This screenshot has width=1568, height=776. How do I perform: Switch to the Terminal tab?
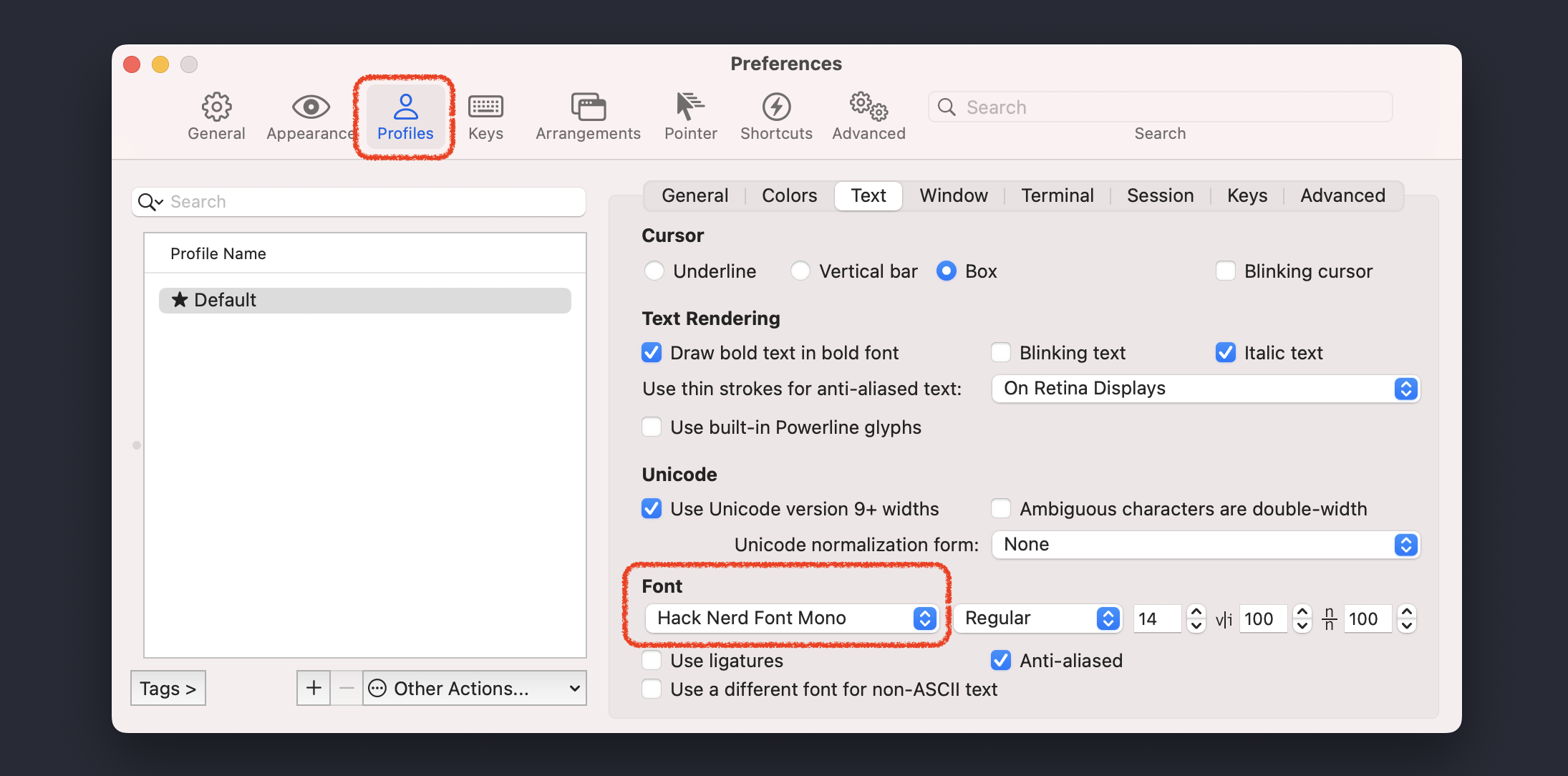point(1057,195)
